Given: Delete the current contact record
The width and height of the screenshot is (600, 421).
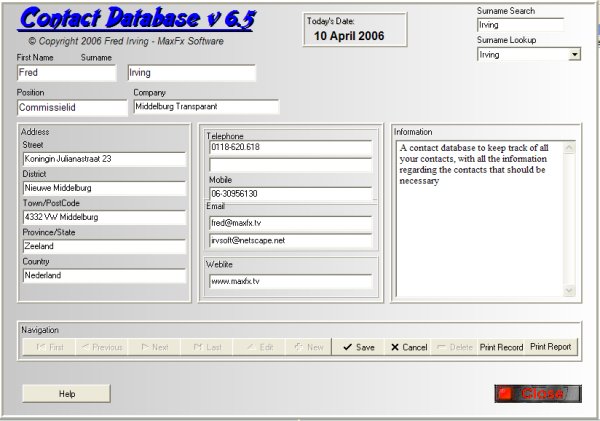Looking at the screenshot, I should coord(454,347).
